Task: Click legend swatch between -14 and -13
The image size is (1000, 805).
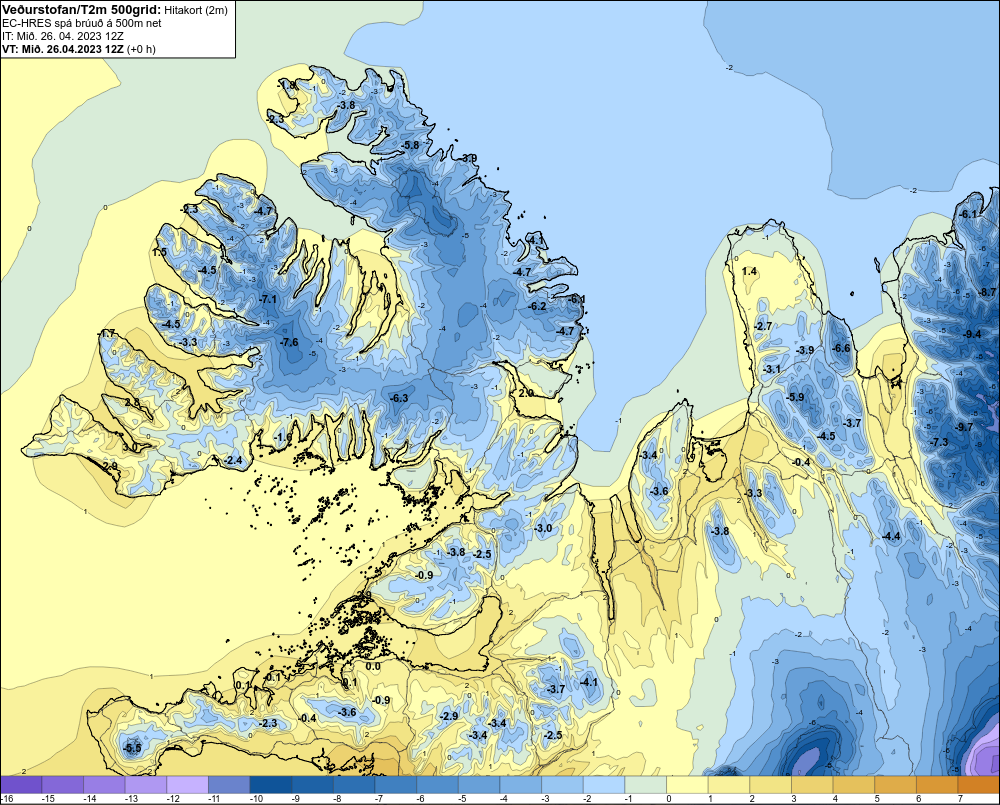Action: coord(104,785)
